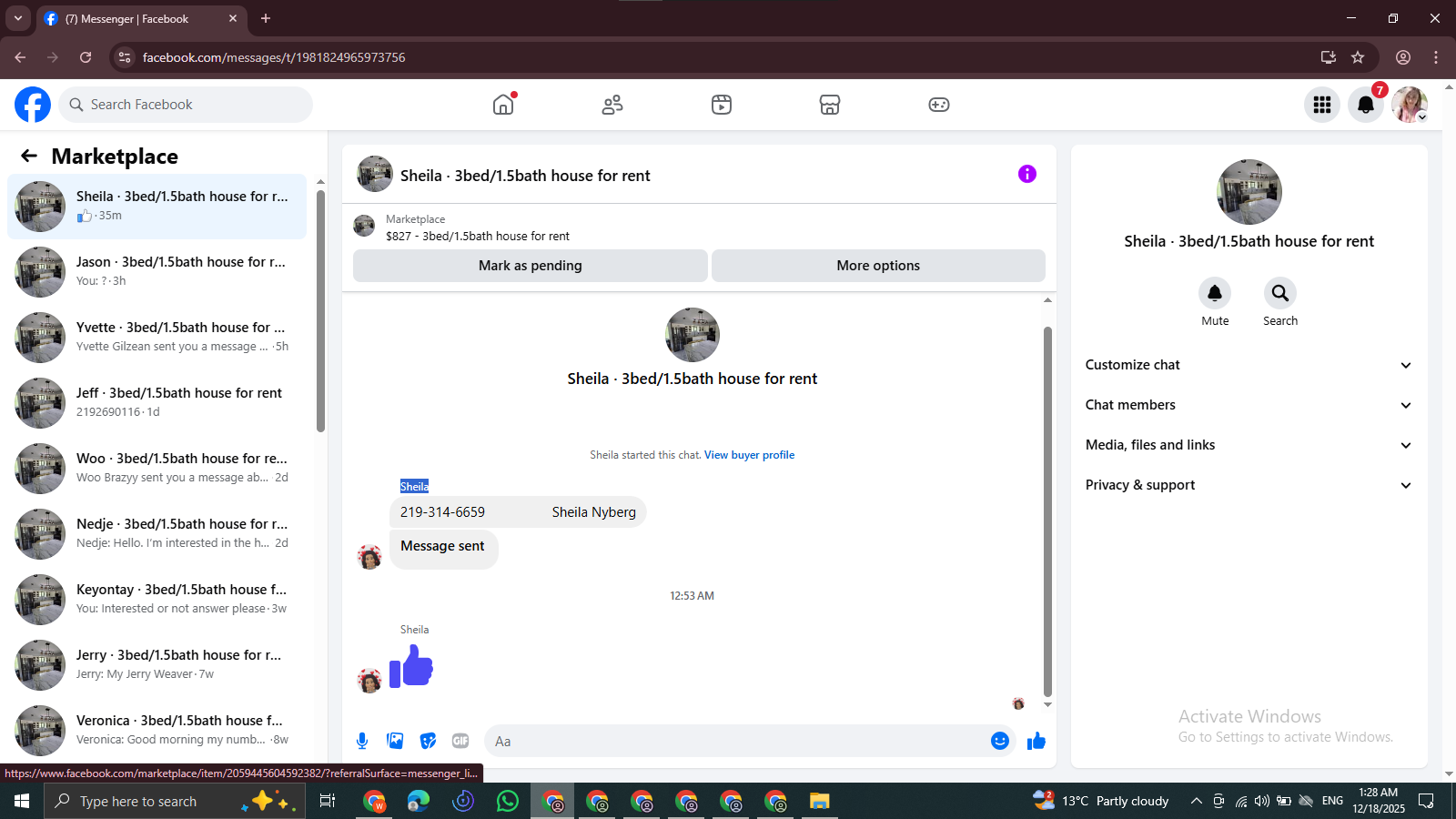Open the Marketplace store icon
Viewport: 1456px width, 819px height.
pos(830,105)
